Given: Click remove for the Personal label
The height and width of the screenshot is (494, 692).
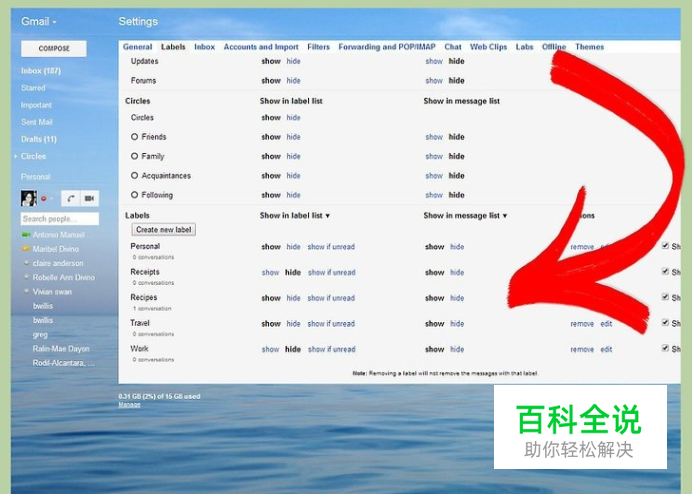Looking at the screenshot, I should [x=582, y=247].
